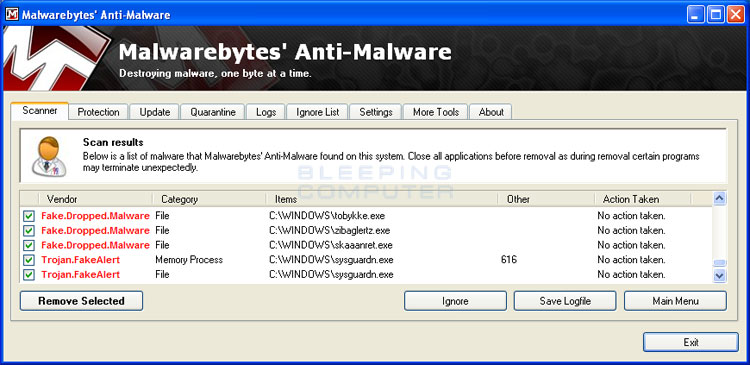The height and width of the screenshot is (365, 750).
Task: Click the Remove Selected button
Action: coord(81,301)
